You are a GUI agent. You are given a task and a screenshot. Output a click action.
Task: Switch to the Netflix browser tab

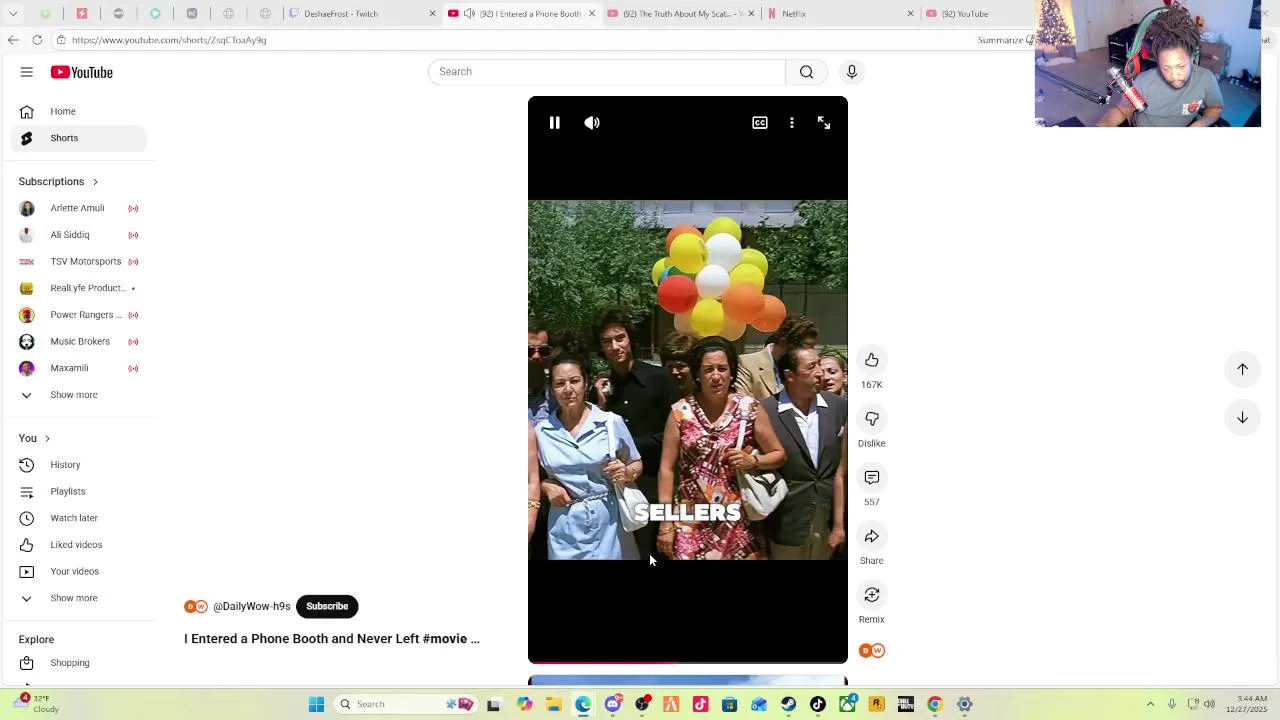840,13
